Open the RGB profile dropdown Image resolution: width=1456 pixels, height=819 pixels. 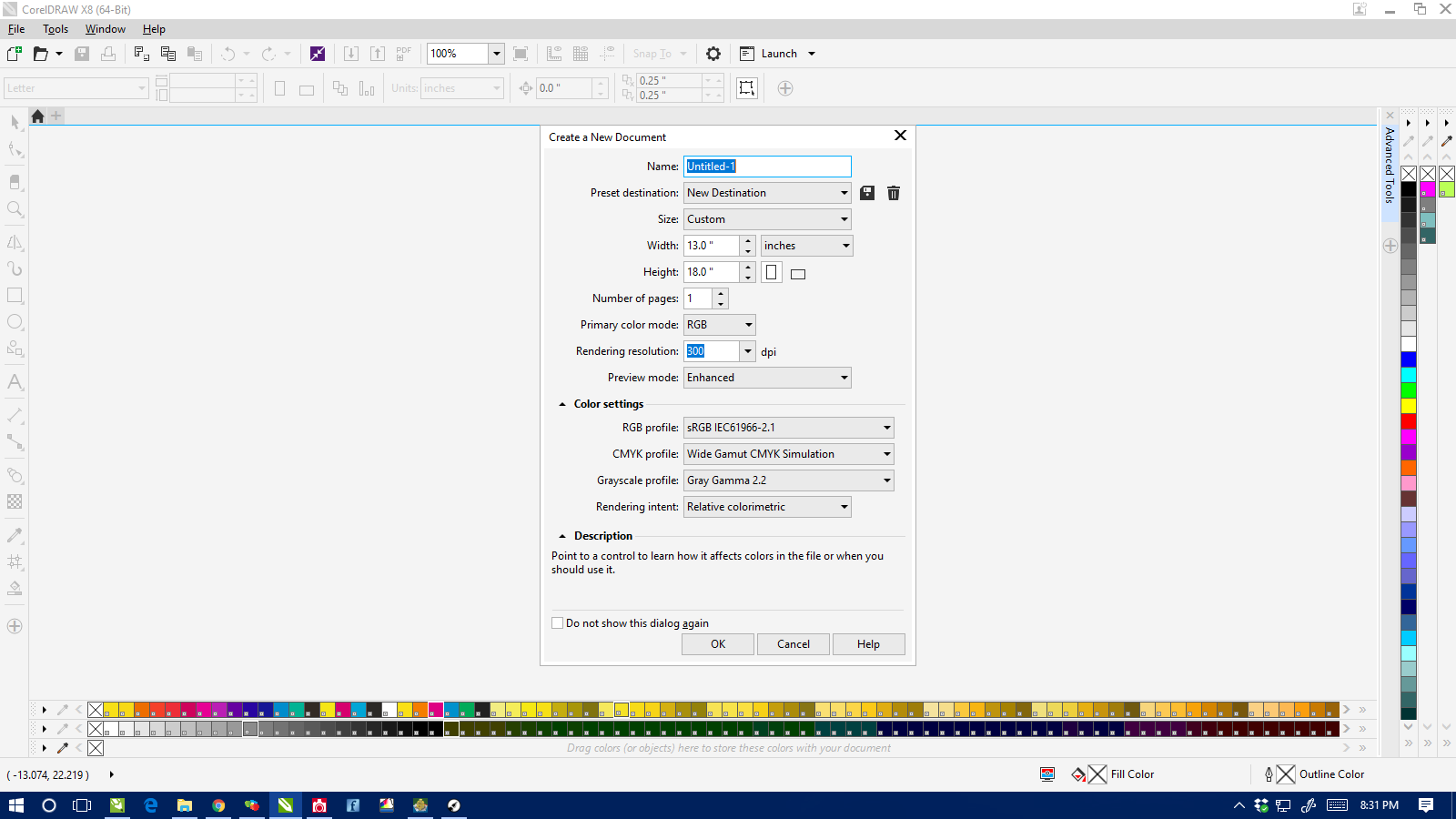coord(885,427)
